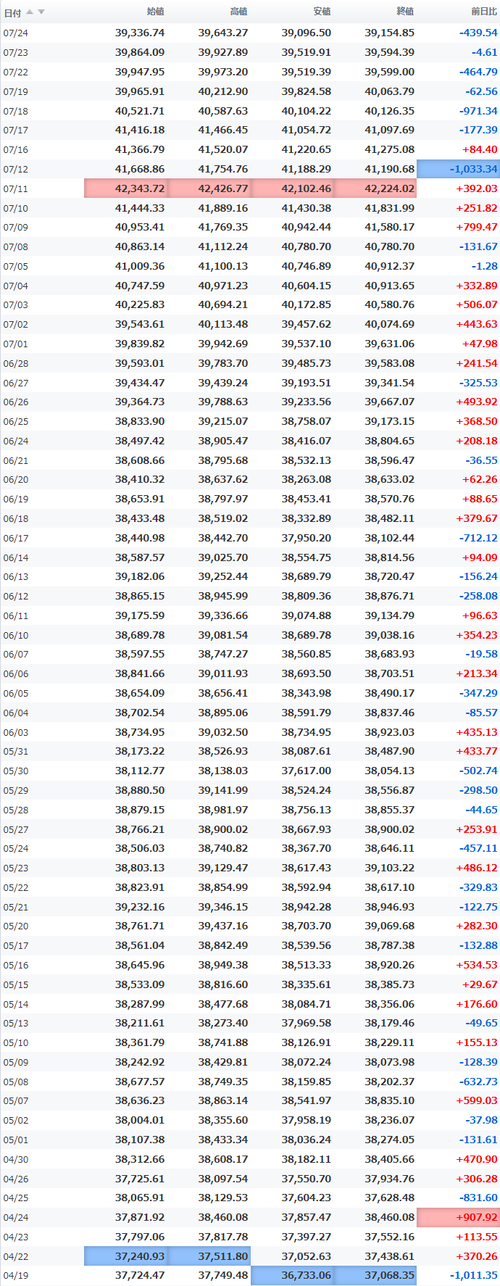The width and height of the screenshot is (500, 1286).
Task: Select the 07/01 date cell
Action: coord(16,343)
